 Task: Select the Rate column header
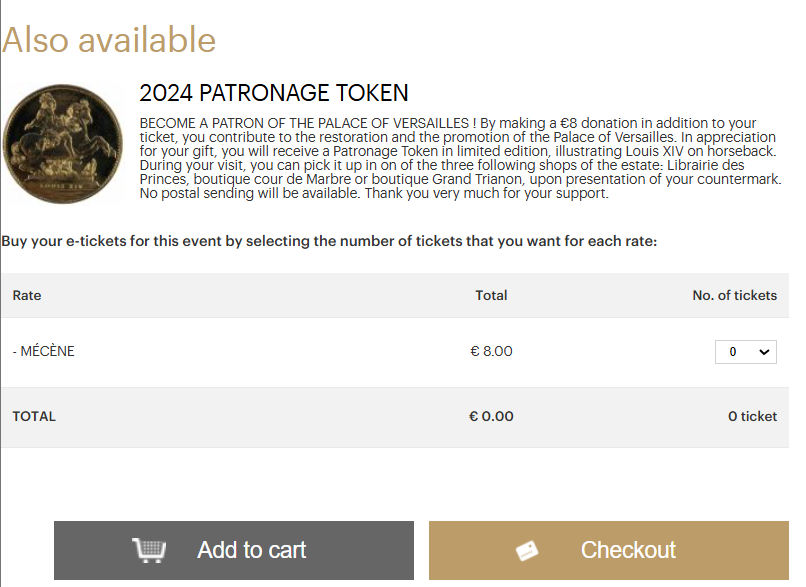pos(27,295)
